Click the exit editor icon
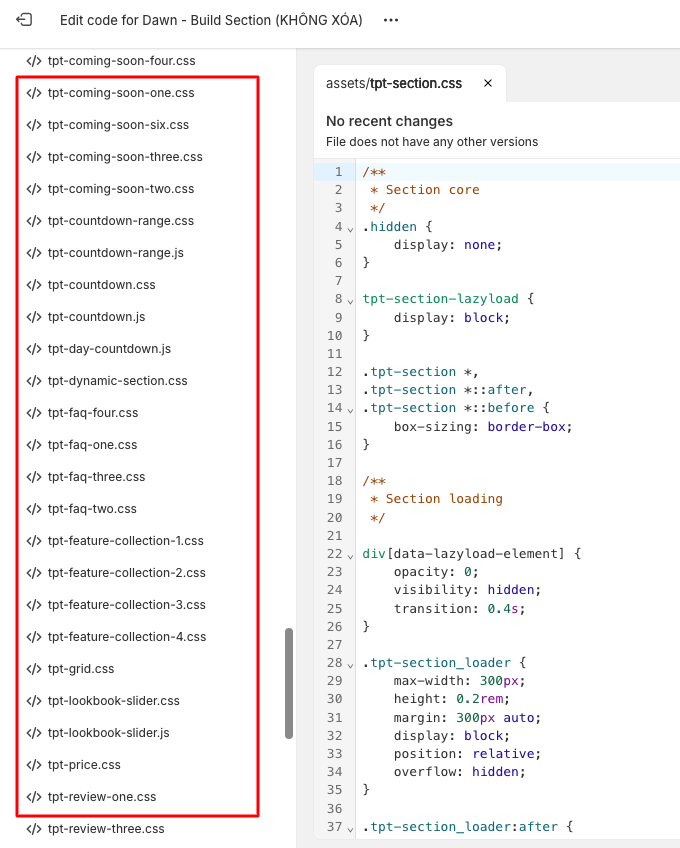Screen dimensions: 680x848 24,20
